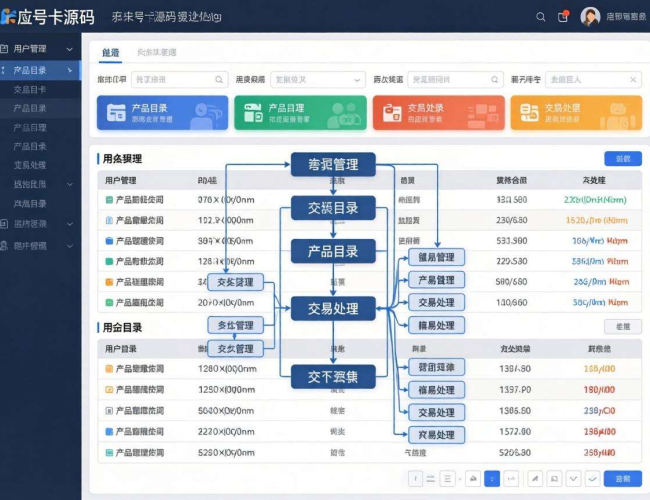Open 产品目理 sidebar sub-item
The width and height of the screenshot is (650, 500).
(x=30, y=128)
